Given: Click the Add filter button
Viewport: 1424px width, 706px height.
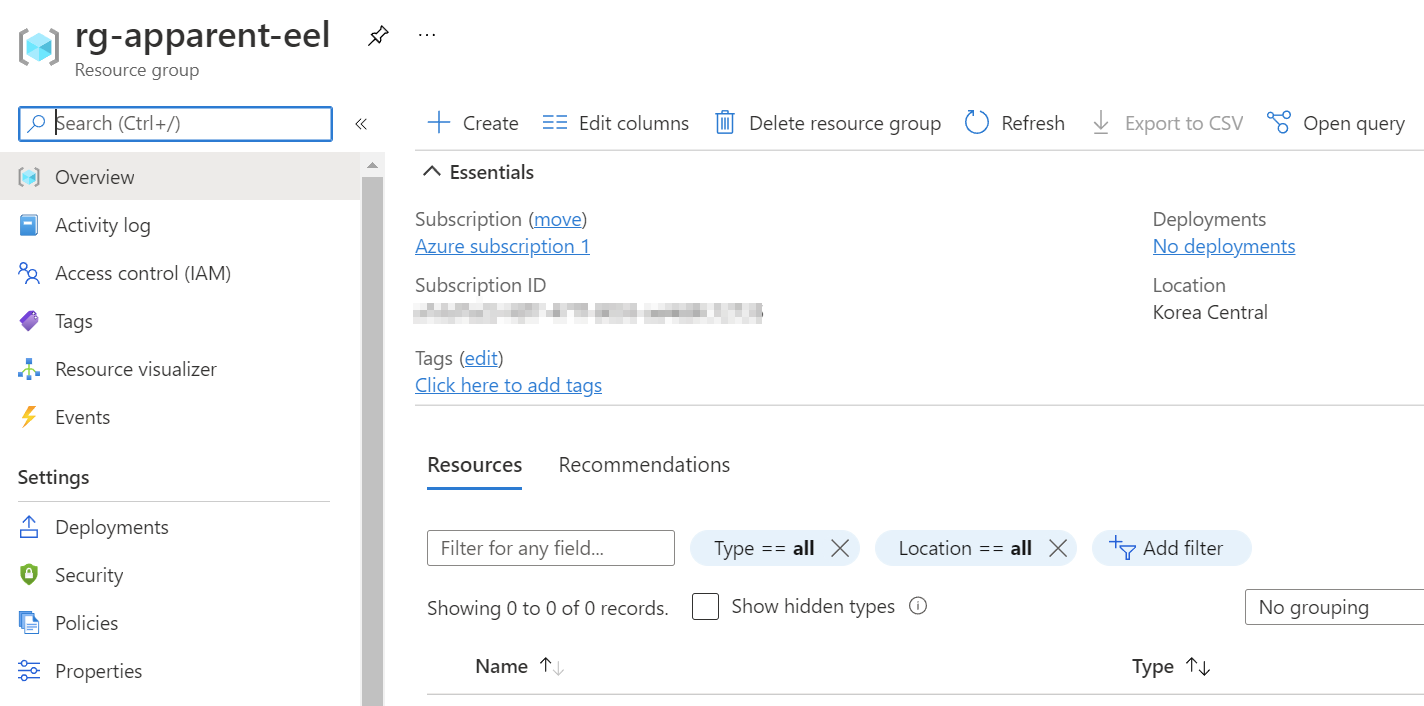Looking at the screenshot, I should pos(1171,548).
